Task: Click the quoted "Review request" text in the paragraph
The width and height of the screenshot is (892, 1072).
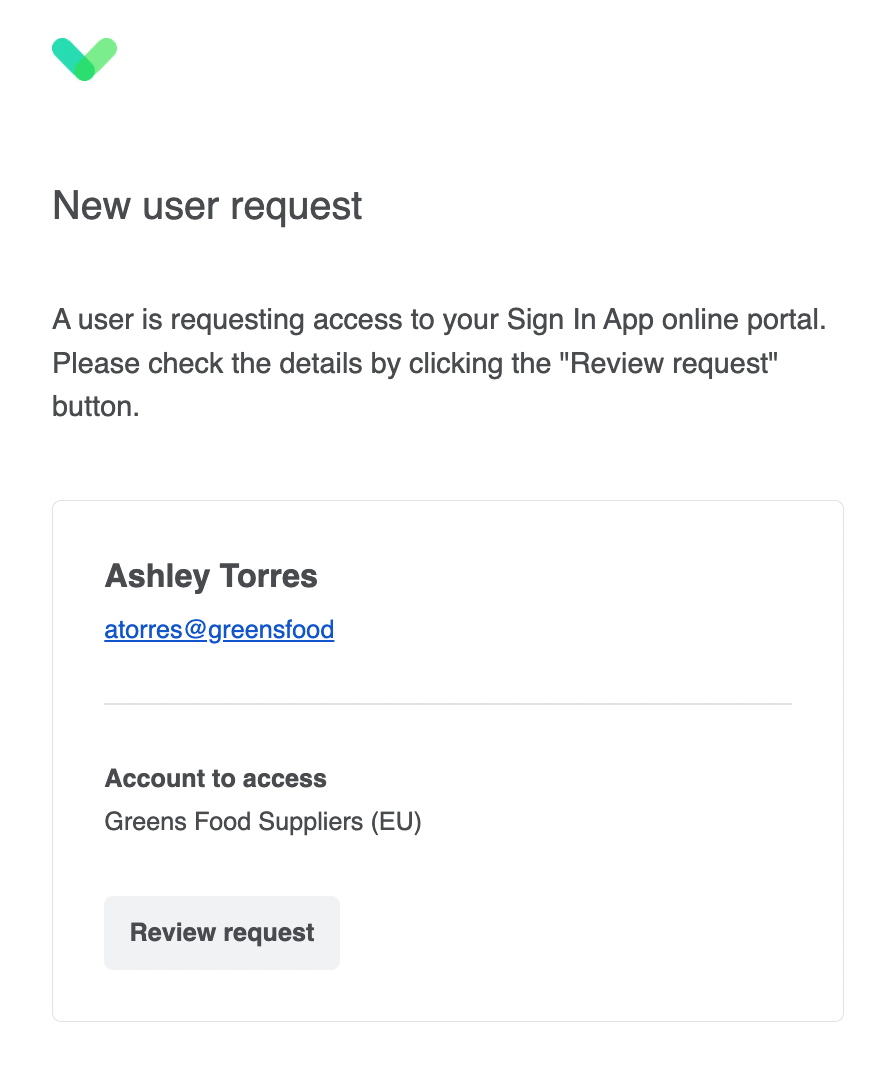Action: click(x=669, y=363)
